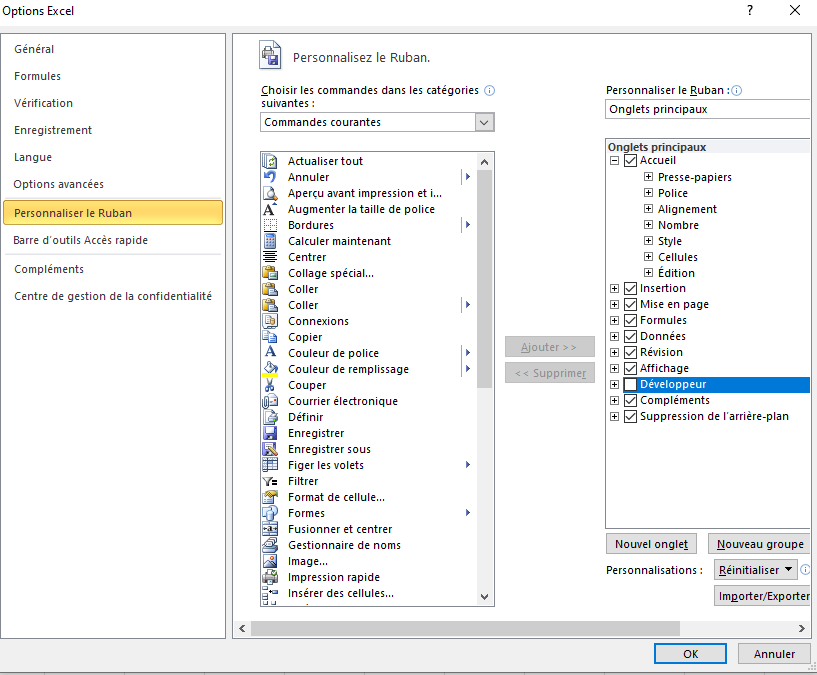Click the Onglets principaux ribbon selection field
817x675 pixels.
coord(708,109)
